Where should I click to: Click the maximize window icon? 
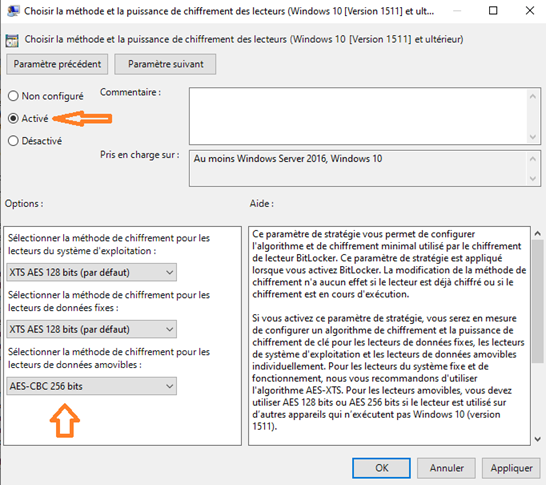[493, 11]
